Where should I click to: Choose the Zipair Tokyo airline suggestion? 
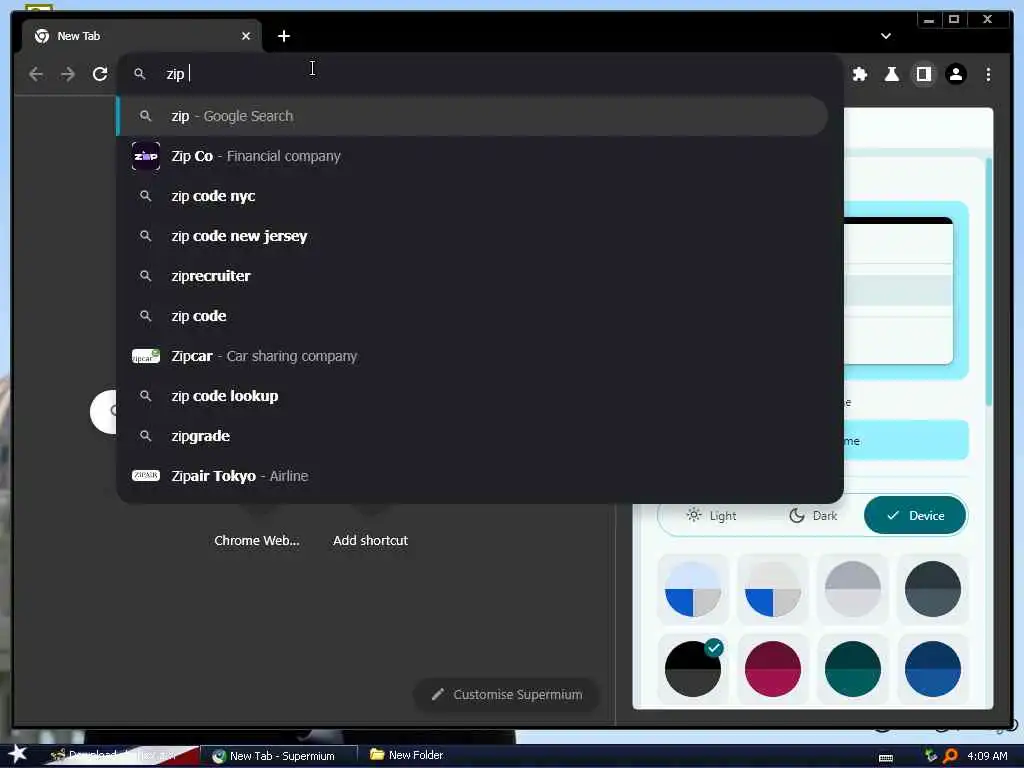point(473,476)
